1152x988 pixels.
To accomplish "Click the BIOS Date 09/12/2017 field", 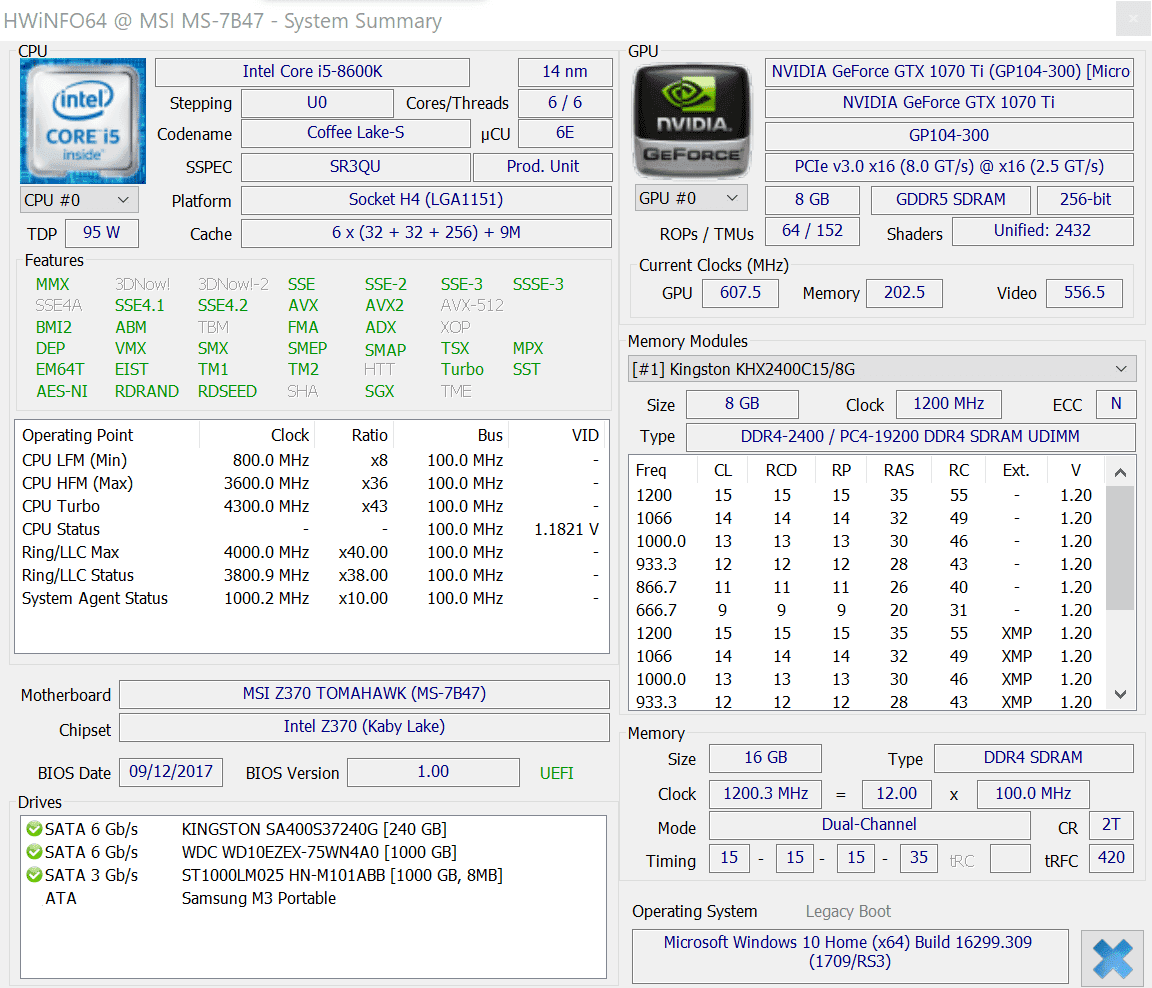I will [x=171, y=772].
